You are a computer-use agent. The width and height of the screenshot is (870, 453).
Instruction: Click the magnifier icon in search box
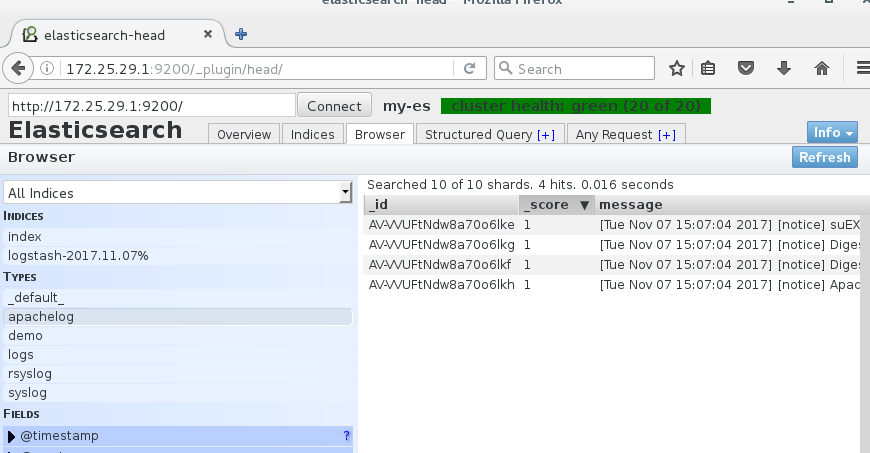[x=505, y=68]
